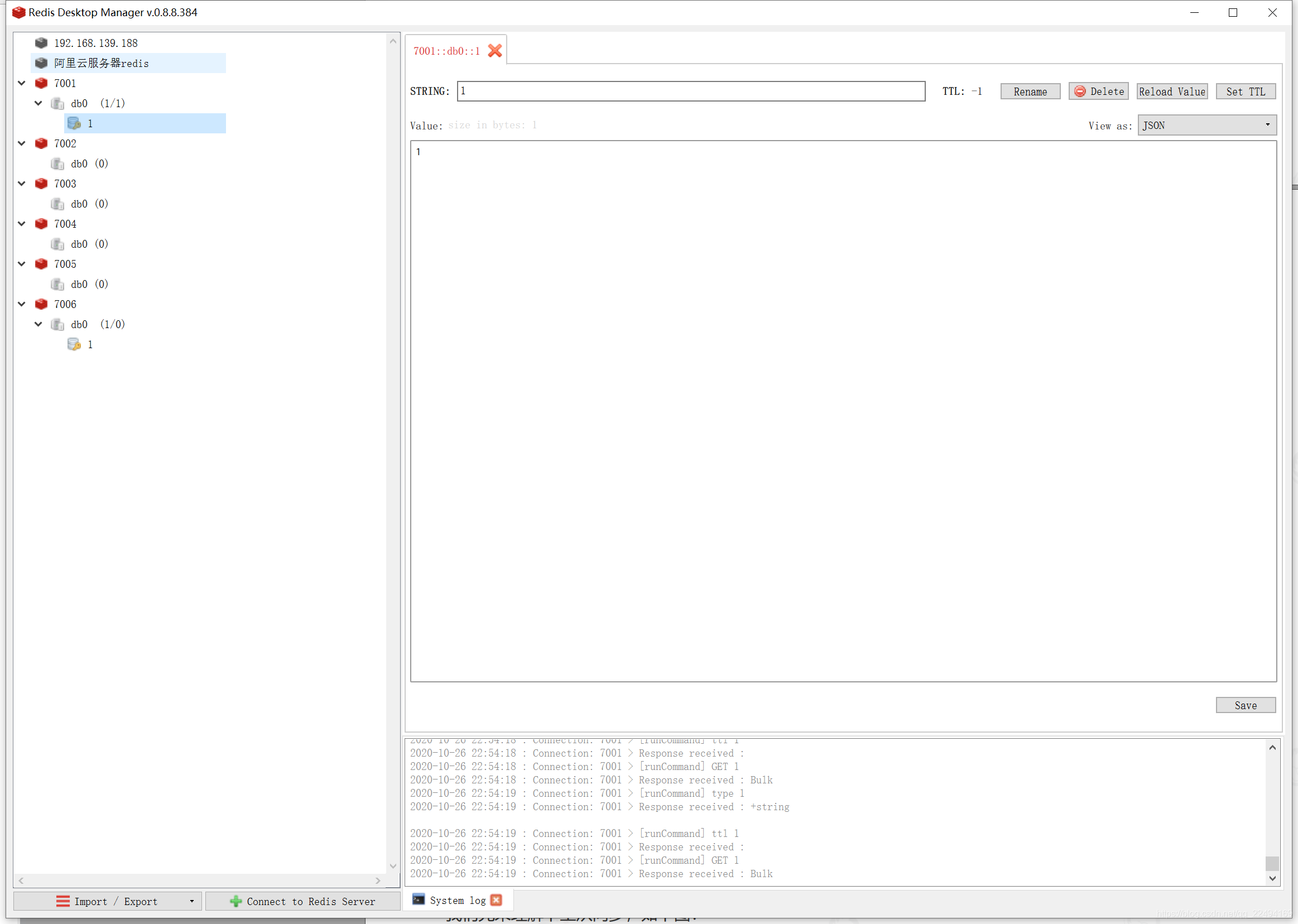1298x924 pixels.
Task: Click the red 7002 connection icon
Action: pyautogui.click(x=41, y=143)
